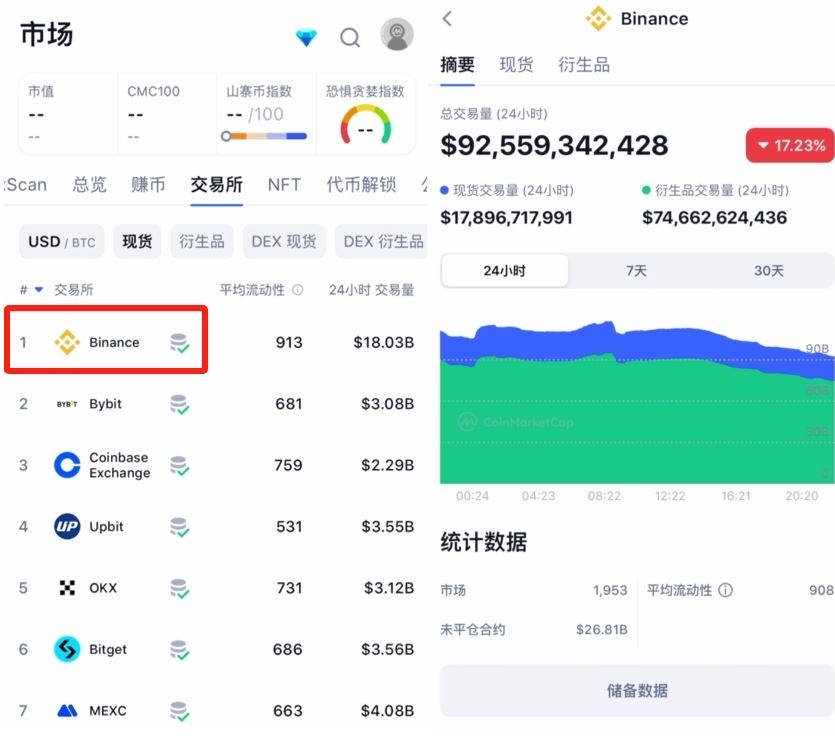Select the 24小时 time range
Screen dimensions: 835x752
(505, 271)
